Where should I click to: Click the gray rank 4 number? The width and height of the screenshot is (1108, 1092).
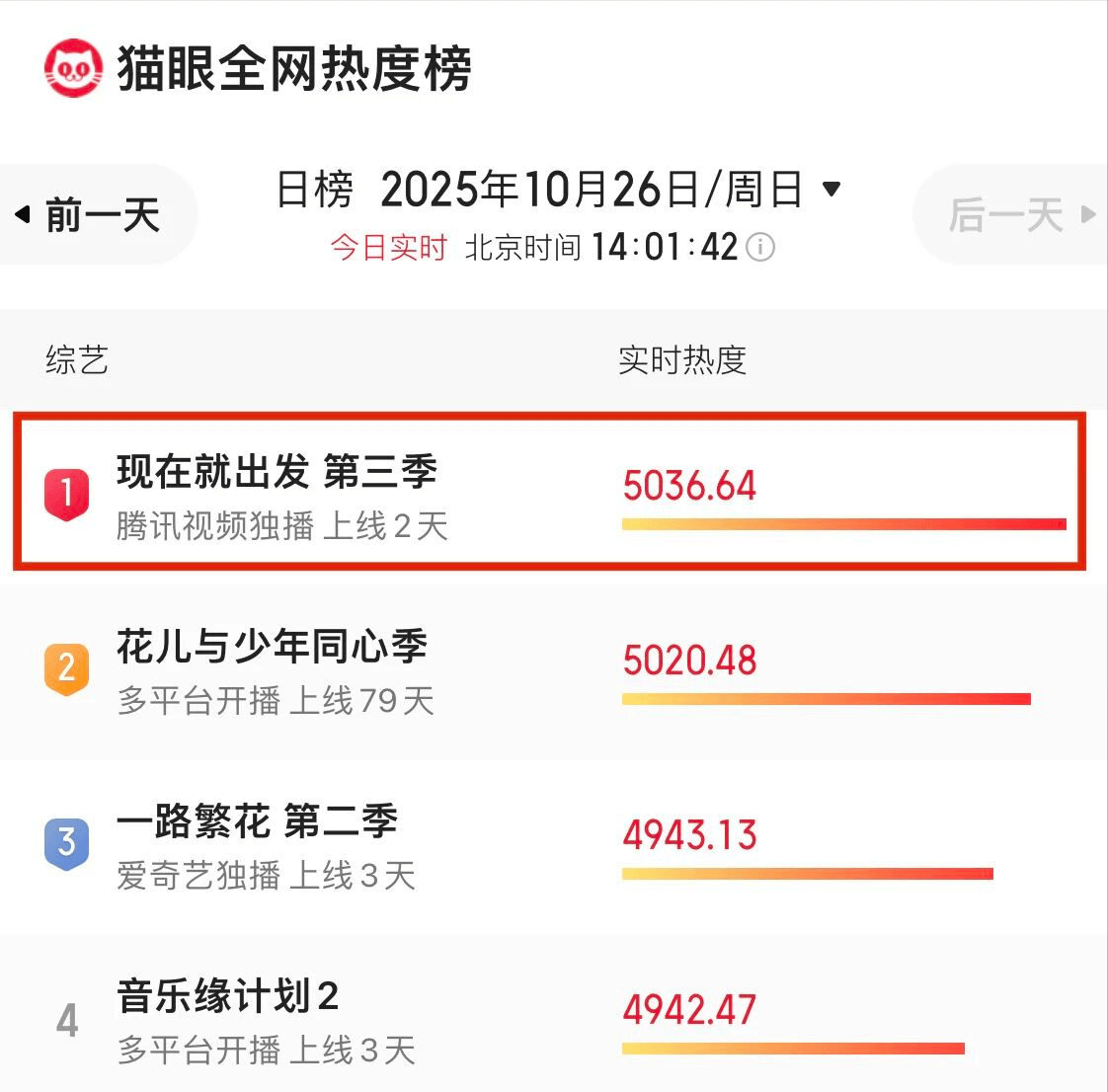pos(67,1020)
